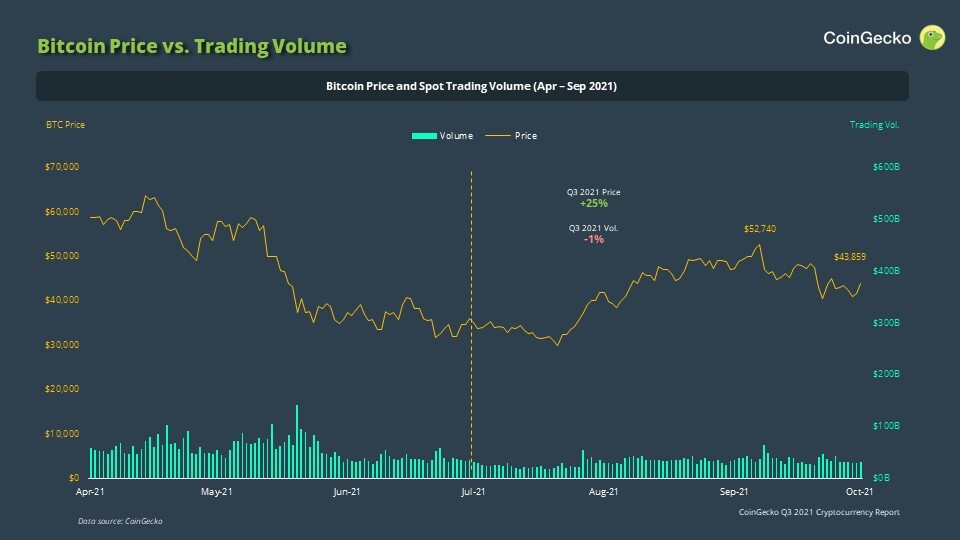The height and width of the screenshot is (540, 960).
Task: Click the BTC Price axis title
Action: click(x=66, y=125)
